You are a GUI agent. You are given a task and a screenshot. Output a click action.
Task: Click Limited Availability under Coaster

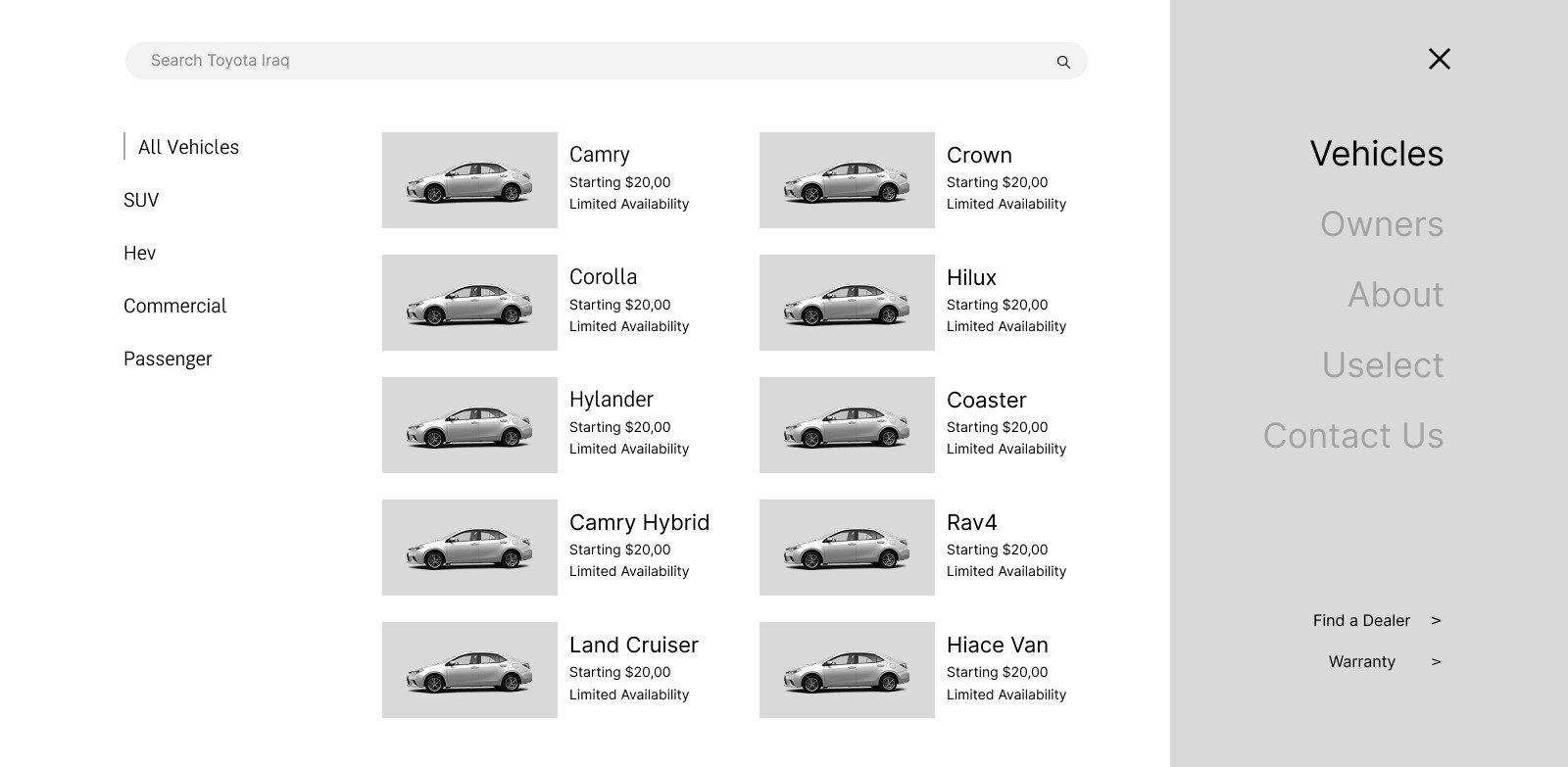(1006, 449)
